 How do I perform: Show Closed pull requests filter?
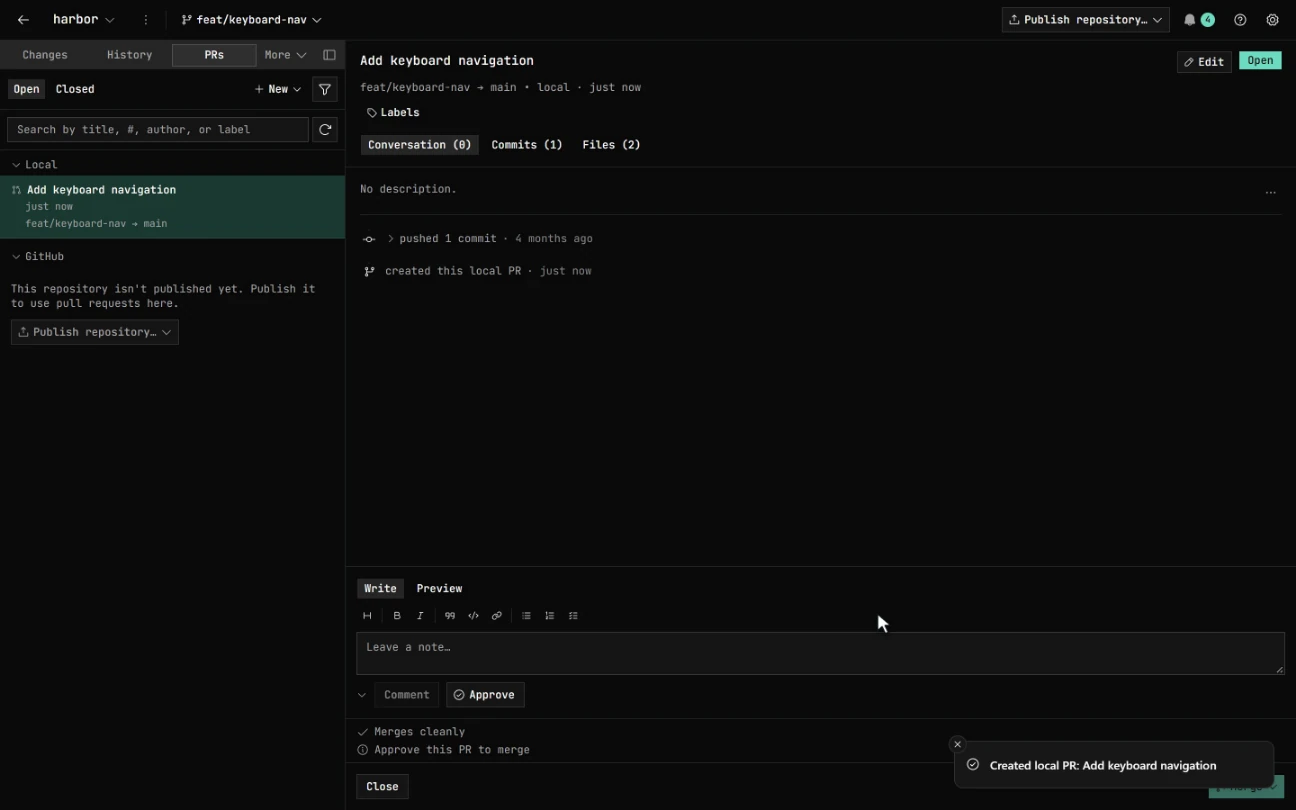coord(75,89)
